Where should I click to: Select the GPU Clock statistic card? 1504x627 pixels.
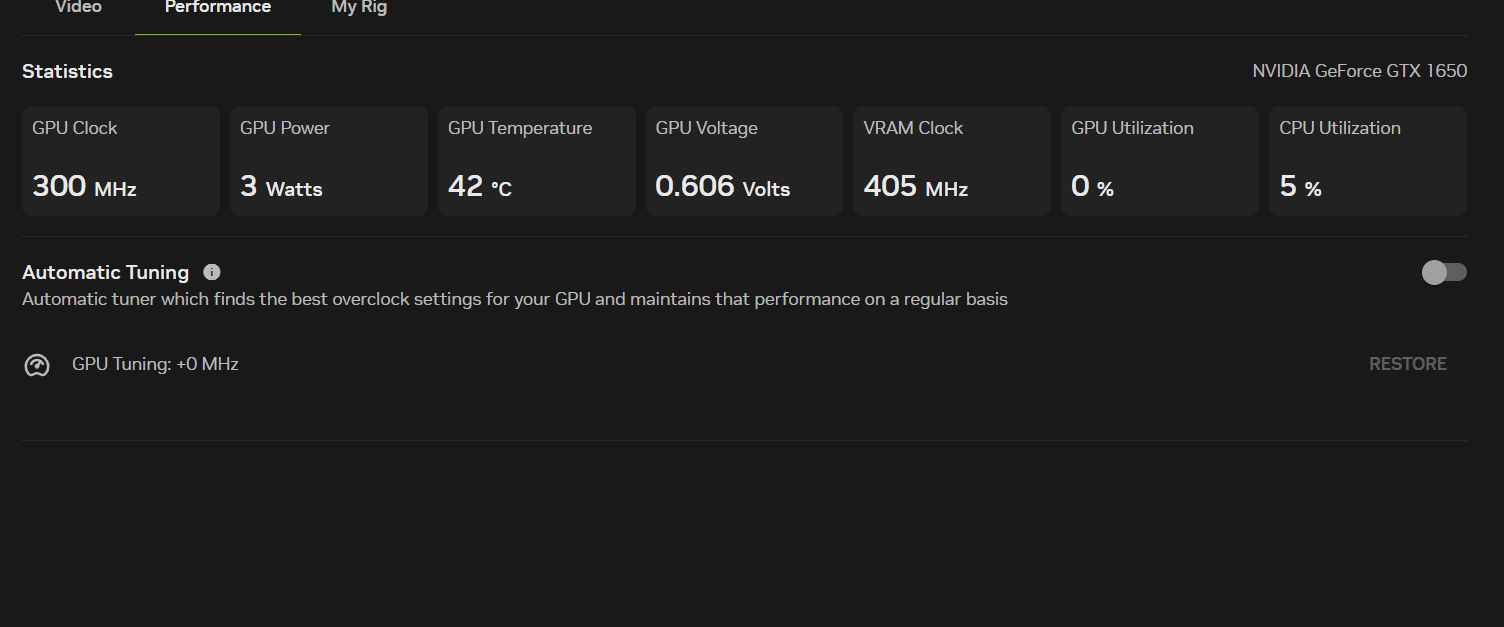click(x=120, y=160)
